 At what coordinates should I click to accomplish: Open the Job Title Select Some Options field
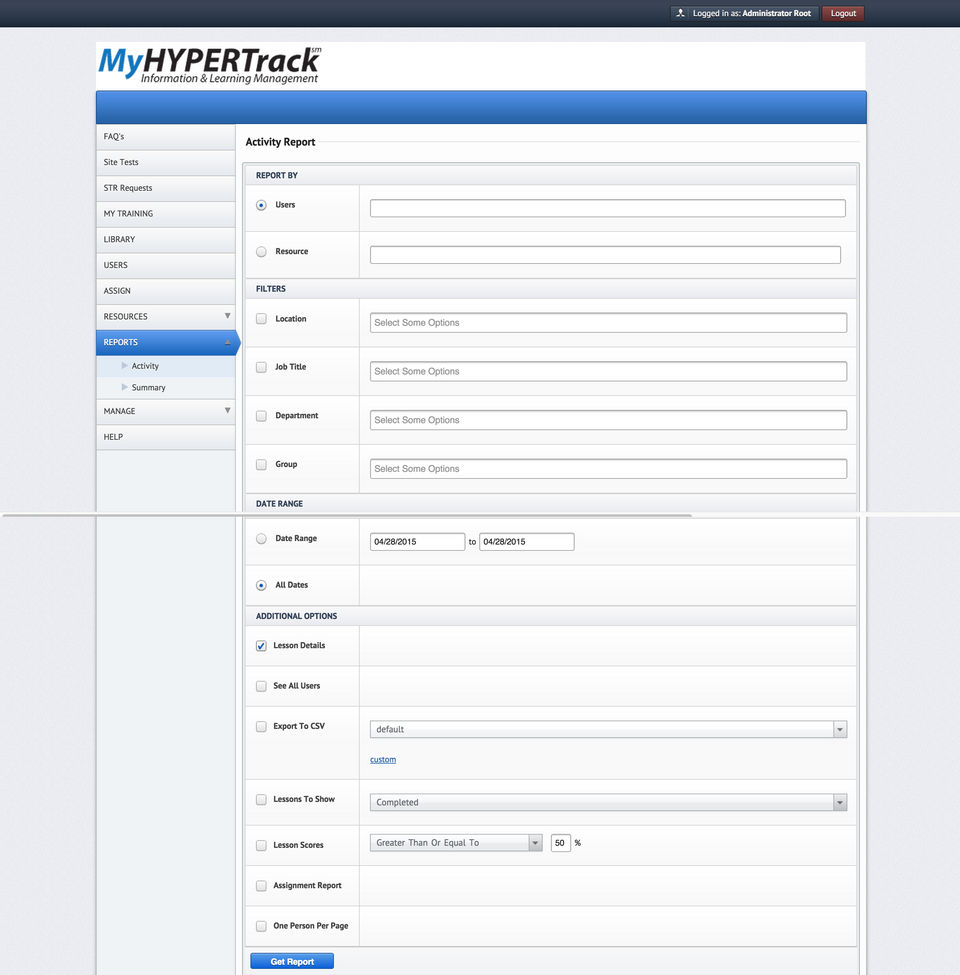click(x=608, y=371)
